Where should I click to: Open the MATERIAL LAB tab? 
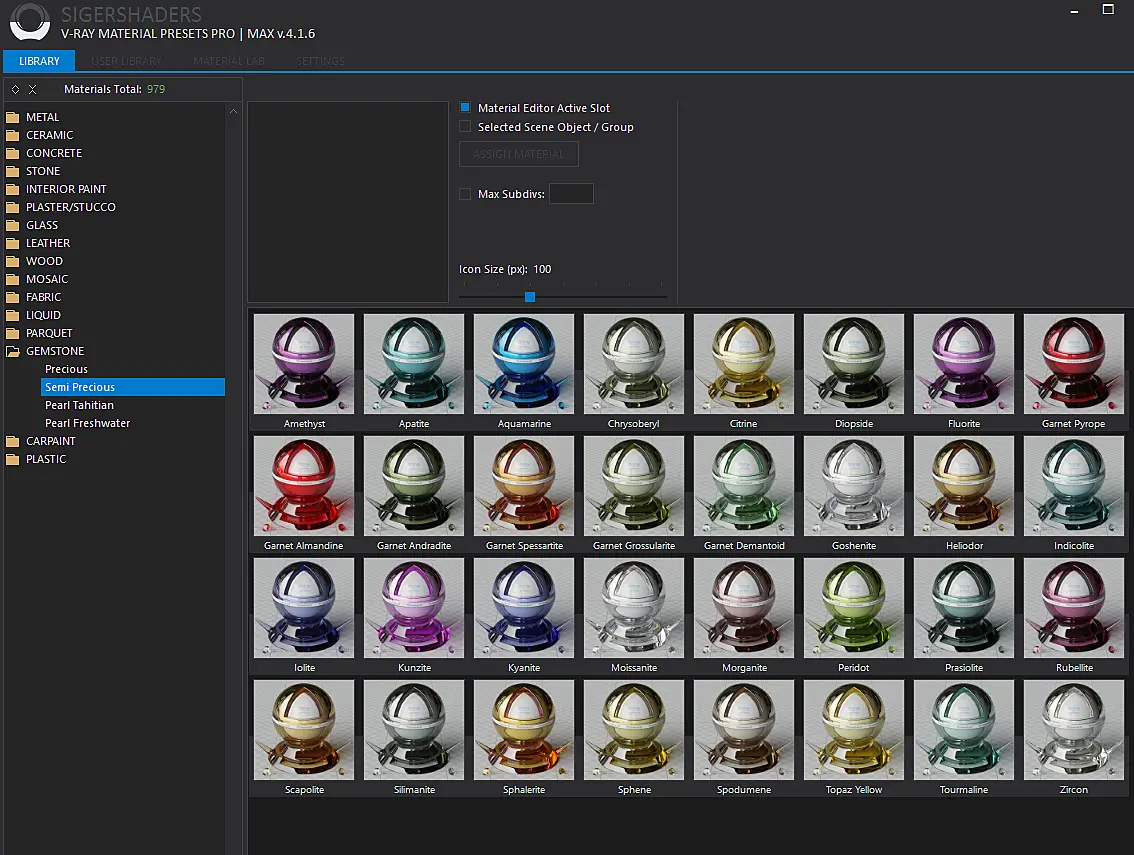coord(229,61)
